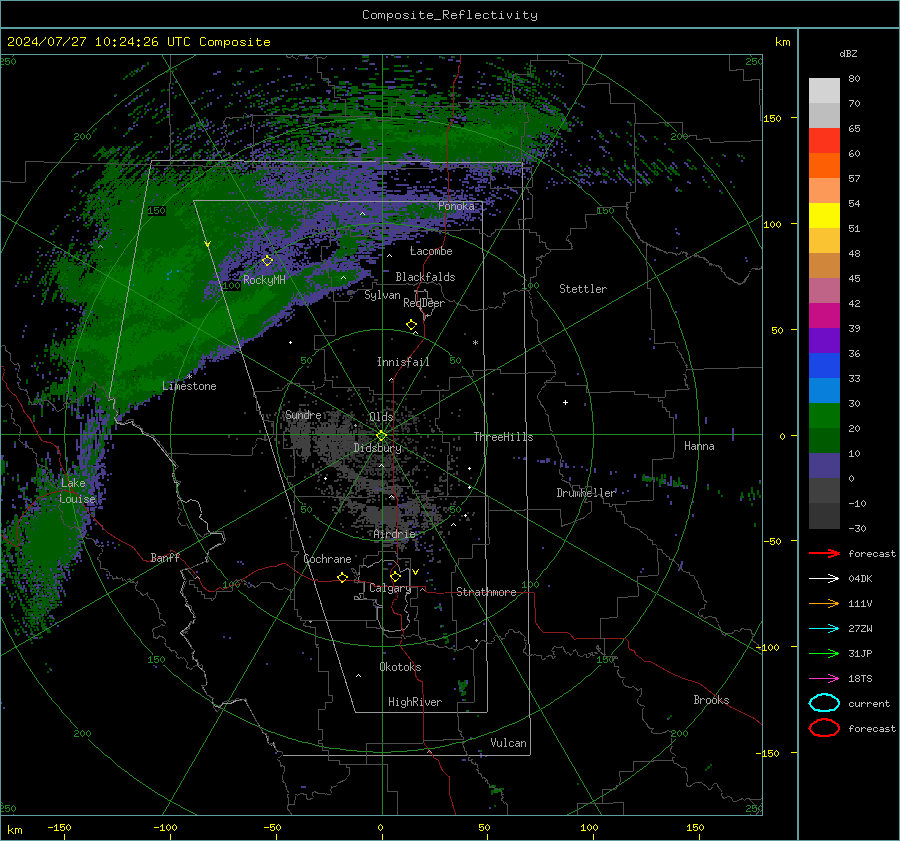The image size is (900, 841).
Task: Click the HighRiver city label
Action: 415,702
